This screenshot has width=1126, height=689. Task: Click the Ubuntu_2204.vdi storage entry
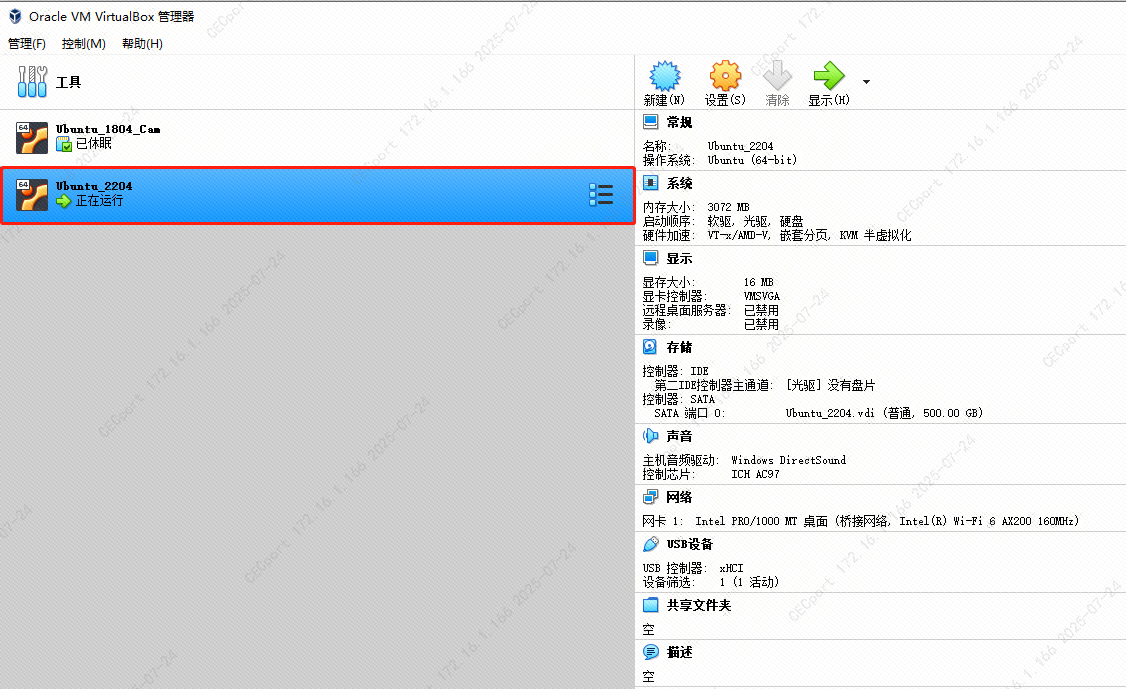pyautogui.click(x=884, y=413)
